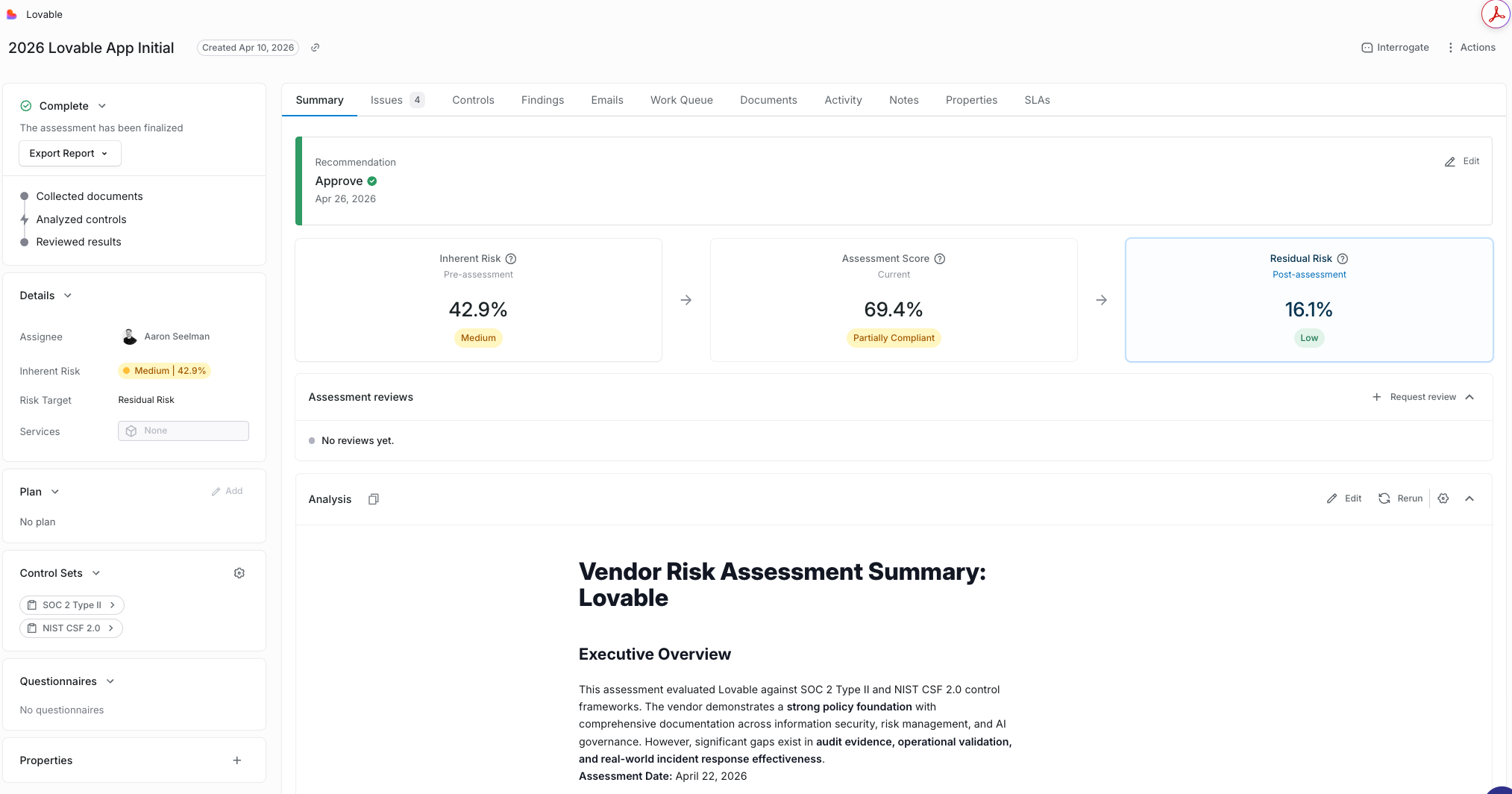This screenshot has width=1512, height=794.
Task: Click the Interrogate button label
Action: (x=1402, y=48)
